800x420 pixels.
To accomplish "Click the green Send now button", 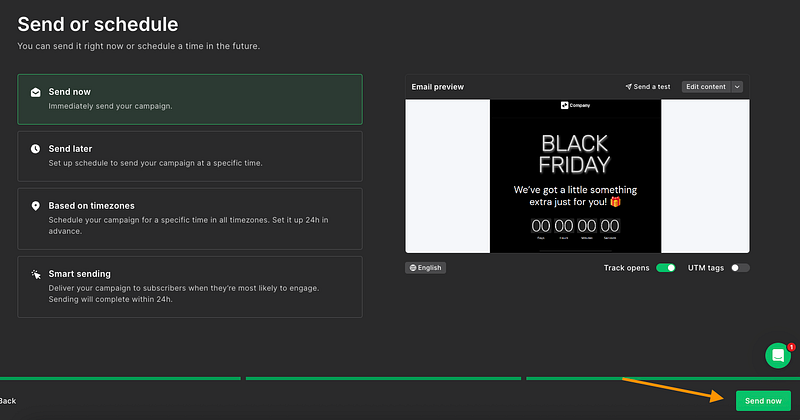I will 763,401.
